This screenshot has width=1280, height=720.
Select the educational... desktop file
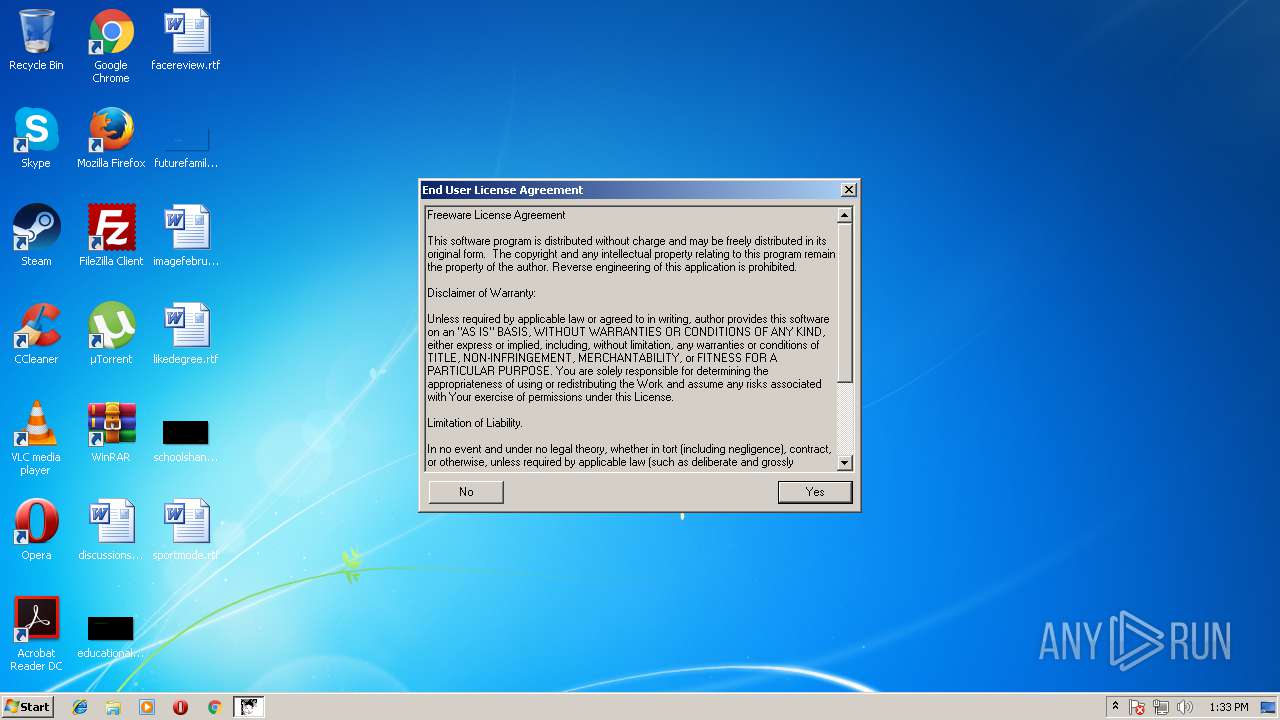tap(111, 637)
